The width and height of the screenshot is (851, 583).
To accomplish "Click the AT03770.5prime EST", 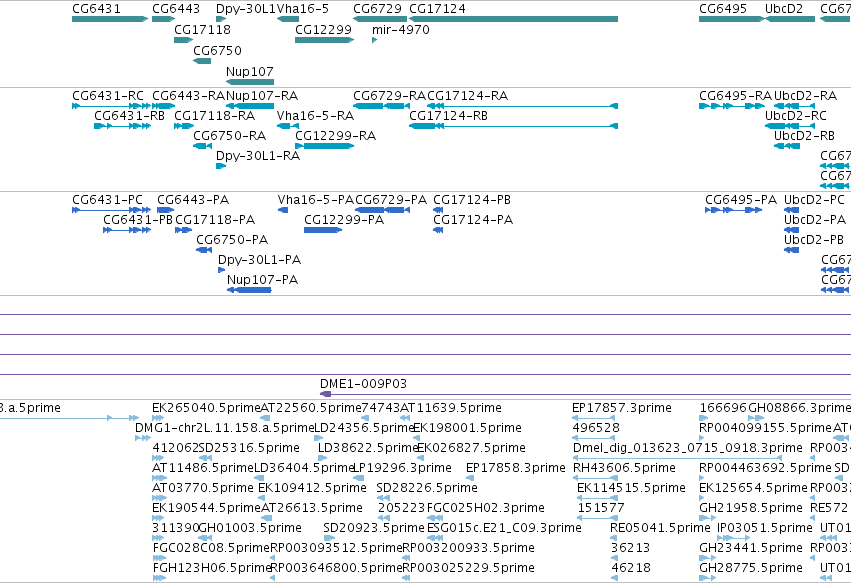I will [159, 498].
